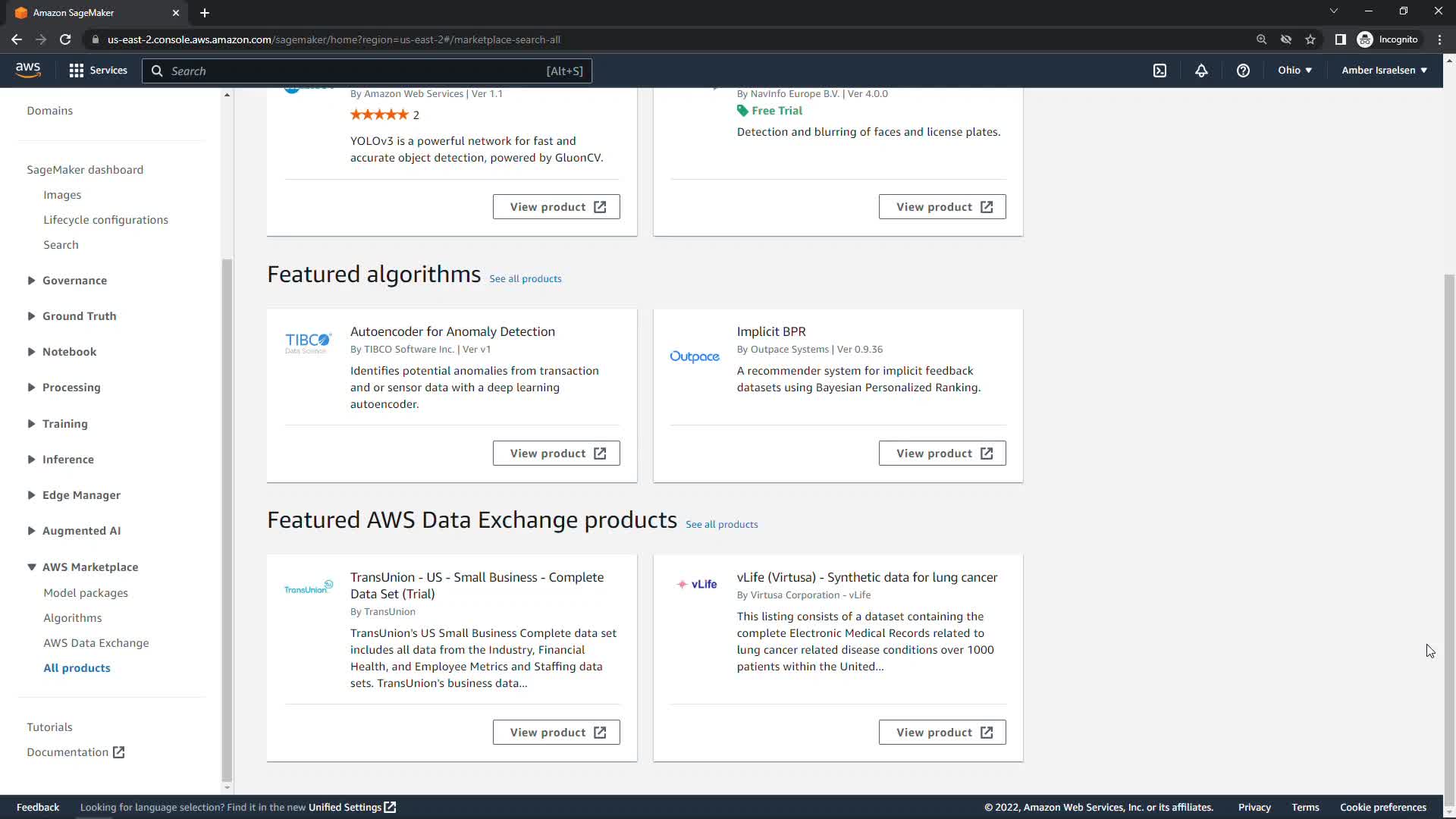
Task: Click the AWS logo home icon
Action: click(x=28, y=70)
